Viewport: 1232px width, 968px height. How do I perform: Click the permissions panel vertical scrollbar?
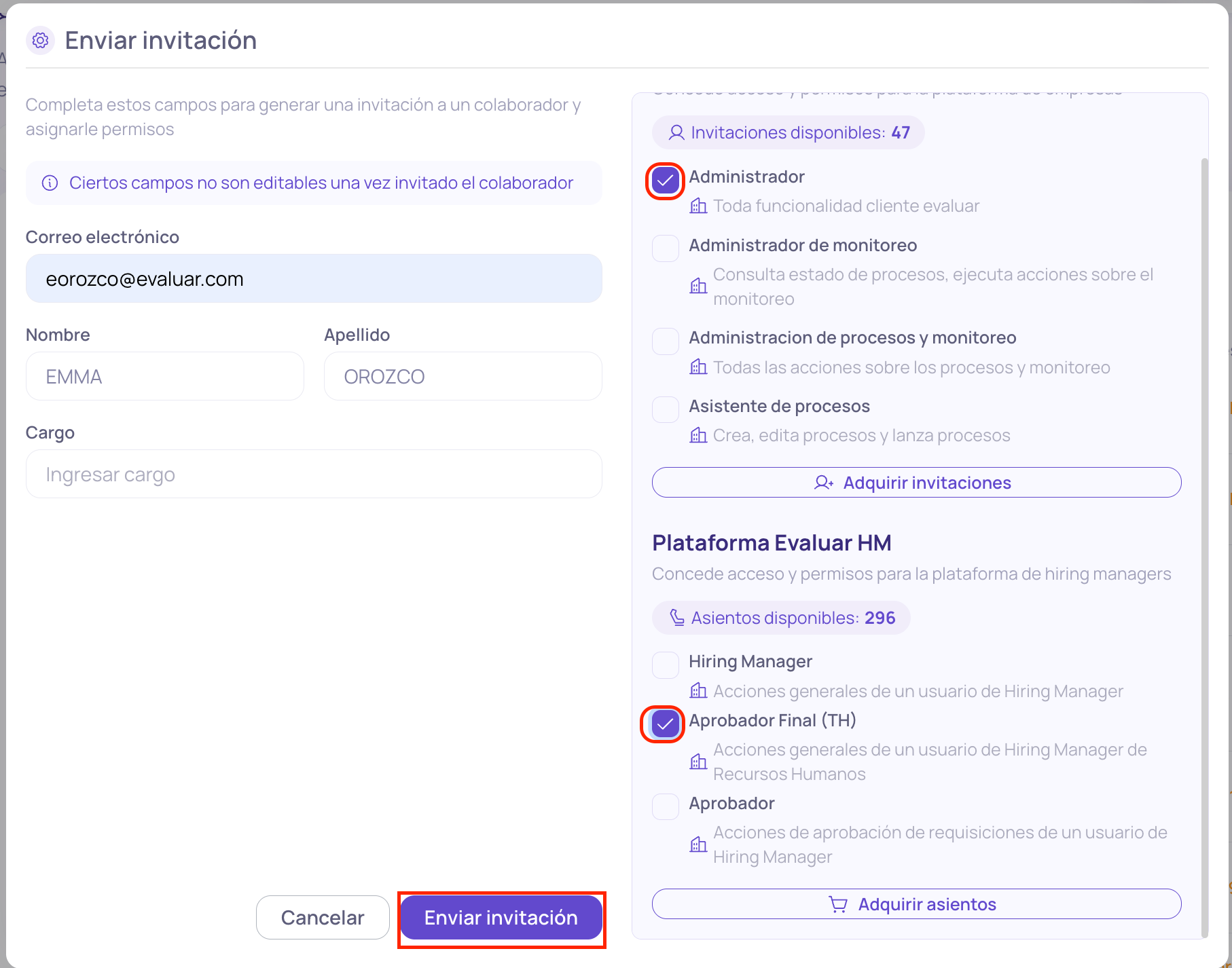tap(1205, 546)
